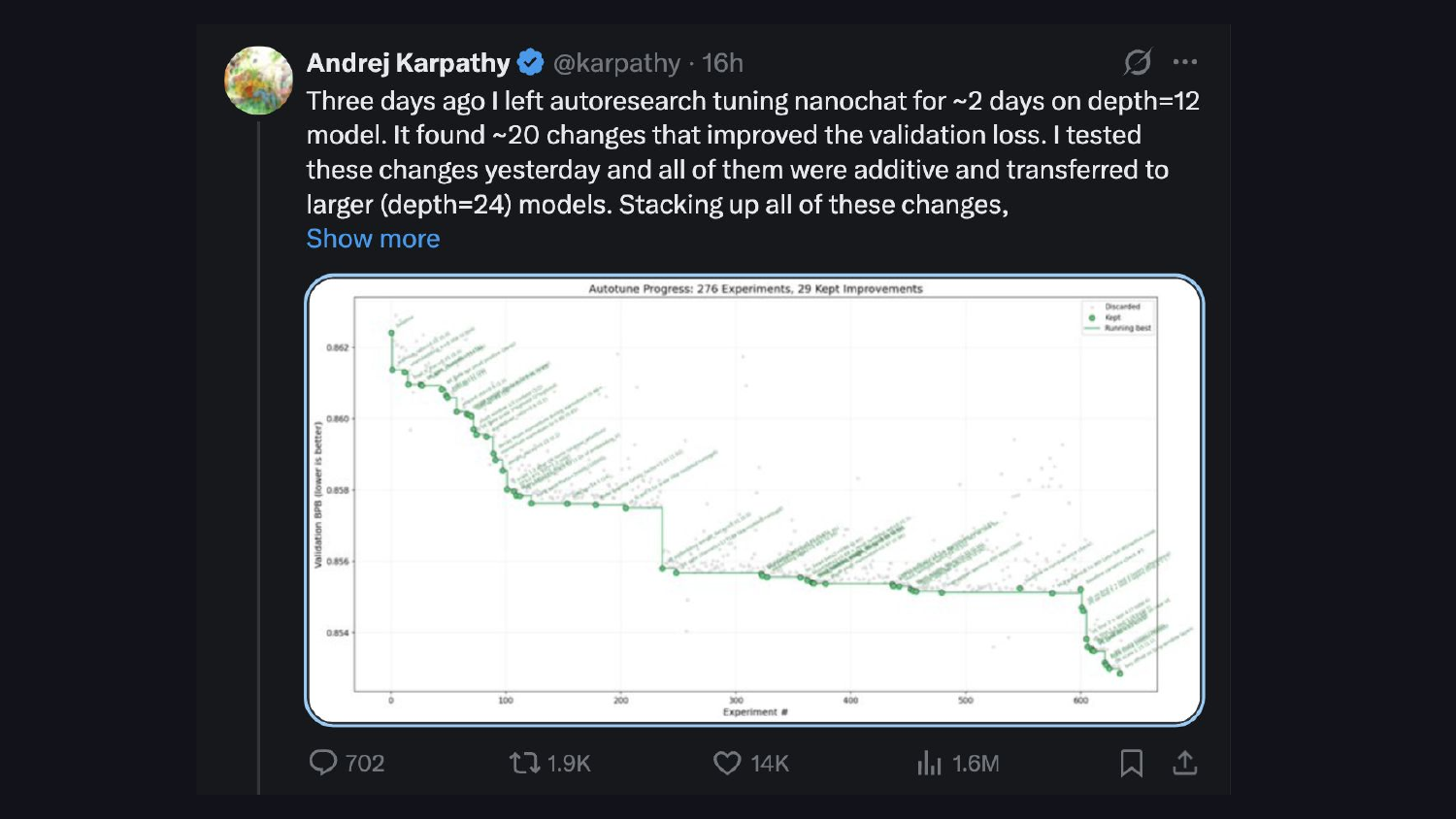The height and width of the screenshot is (819, 1456).
Task: Repost the tweet using the retweet icon
Action: (x=525, y=764)
